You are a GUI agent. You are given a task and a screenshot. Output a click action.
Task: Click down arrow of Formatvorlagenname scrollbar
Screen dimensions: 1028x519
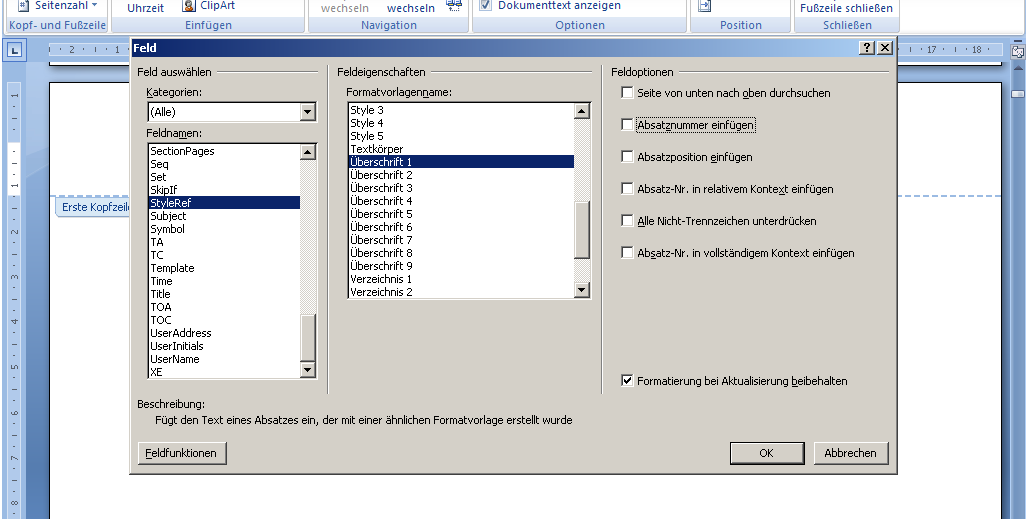pyautogui.click(x=582, y=290)
